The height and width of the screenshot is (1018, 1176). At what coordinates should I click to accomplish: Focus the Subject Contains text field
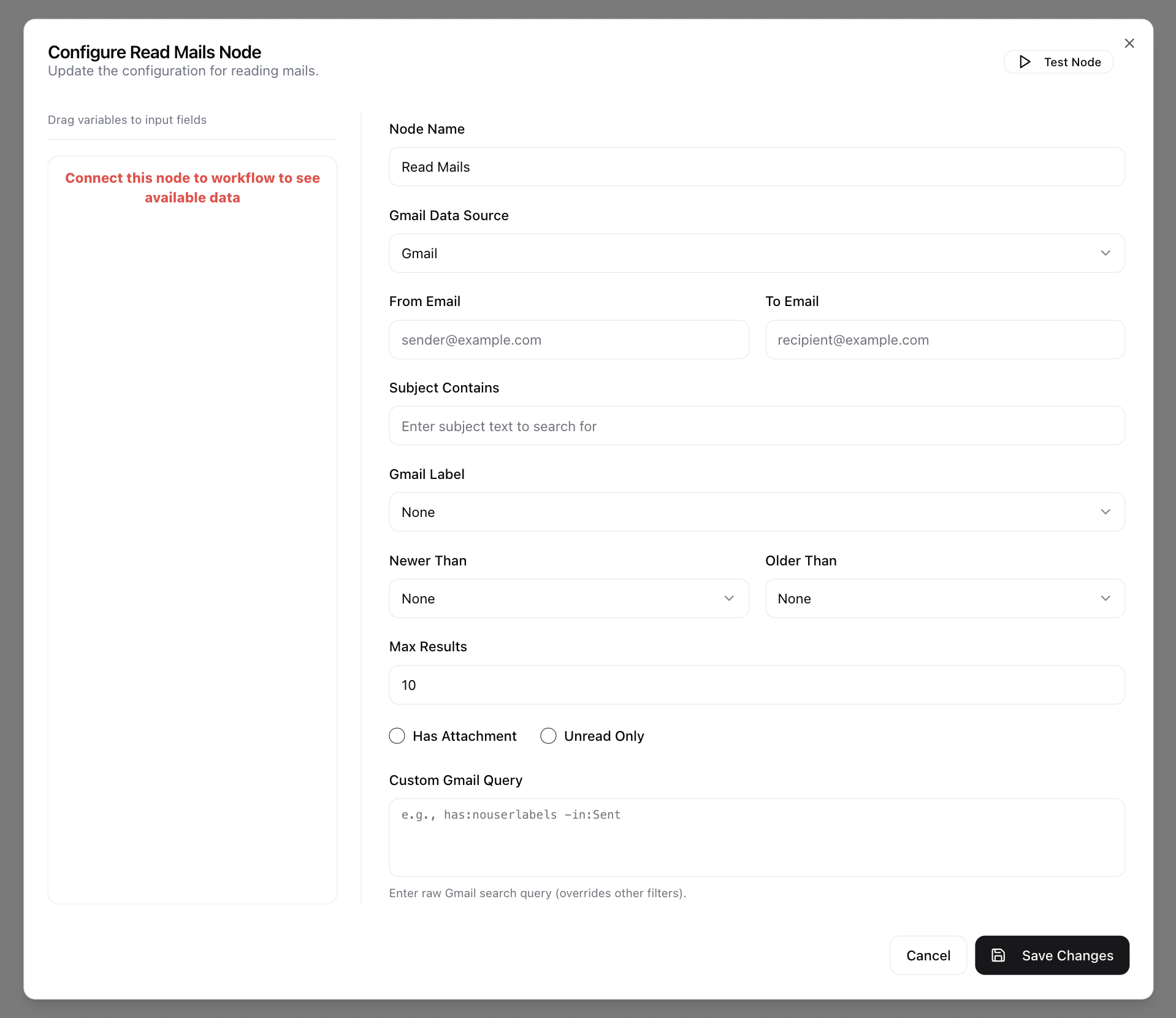[756, 426]
